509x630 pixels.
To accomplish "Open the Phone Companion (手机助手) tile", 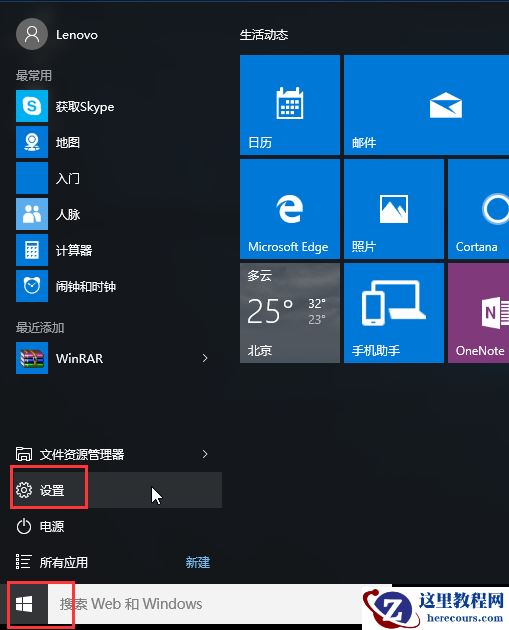I will pos(394,313).
